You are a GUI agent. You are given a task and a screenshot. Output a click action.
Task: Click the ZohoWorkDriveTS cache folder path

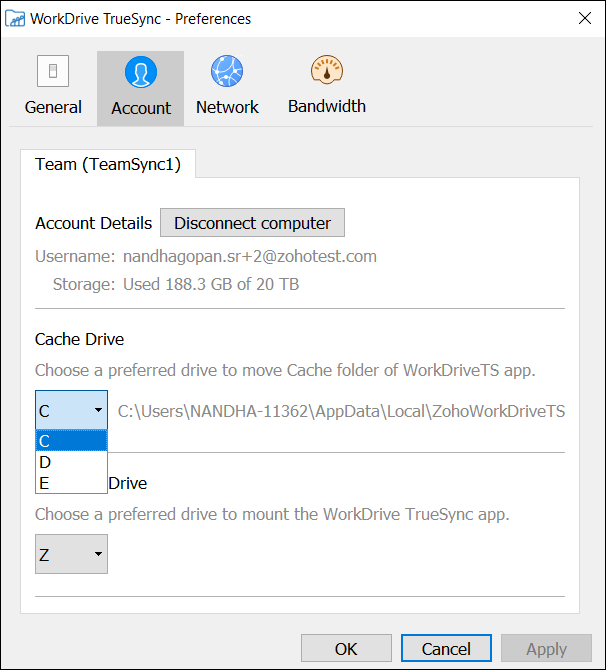[341, 411]
